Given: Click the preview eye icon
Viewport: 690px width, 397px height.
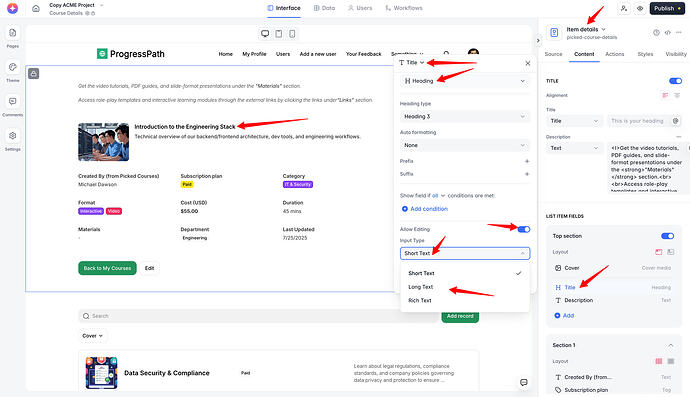Looking at the screenshot, I should click(x=640, y=8).
